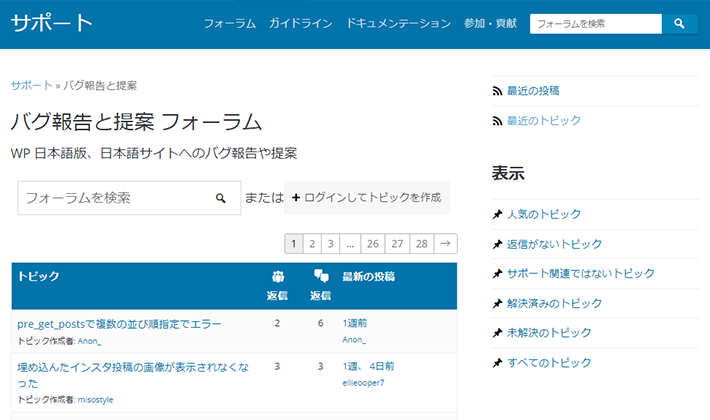Open the フォーラム menu item

229,23
